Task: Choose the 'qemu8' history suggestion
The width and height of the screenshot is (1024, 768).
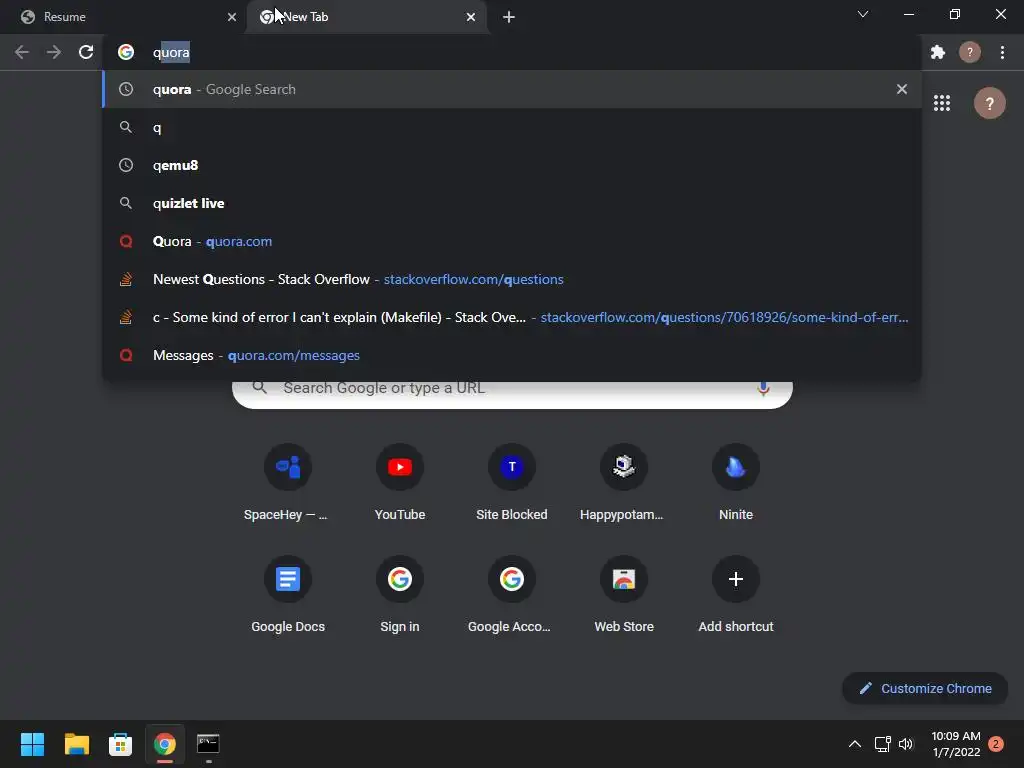Action: pyautogui.click(x=512, y=165)
